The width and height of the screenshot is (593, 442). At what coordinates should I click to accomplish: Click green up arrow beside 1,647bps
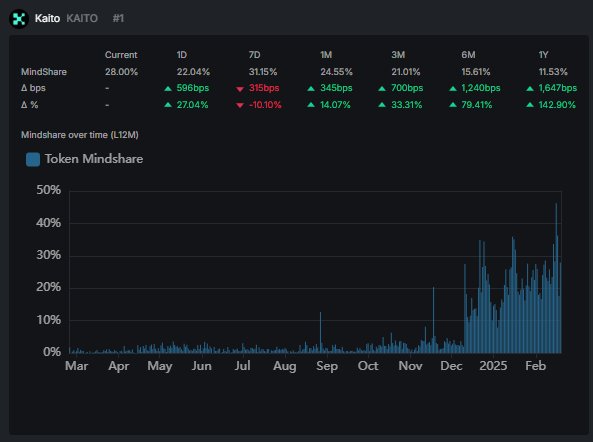point(530,88)
